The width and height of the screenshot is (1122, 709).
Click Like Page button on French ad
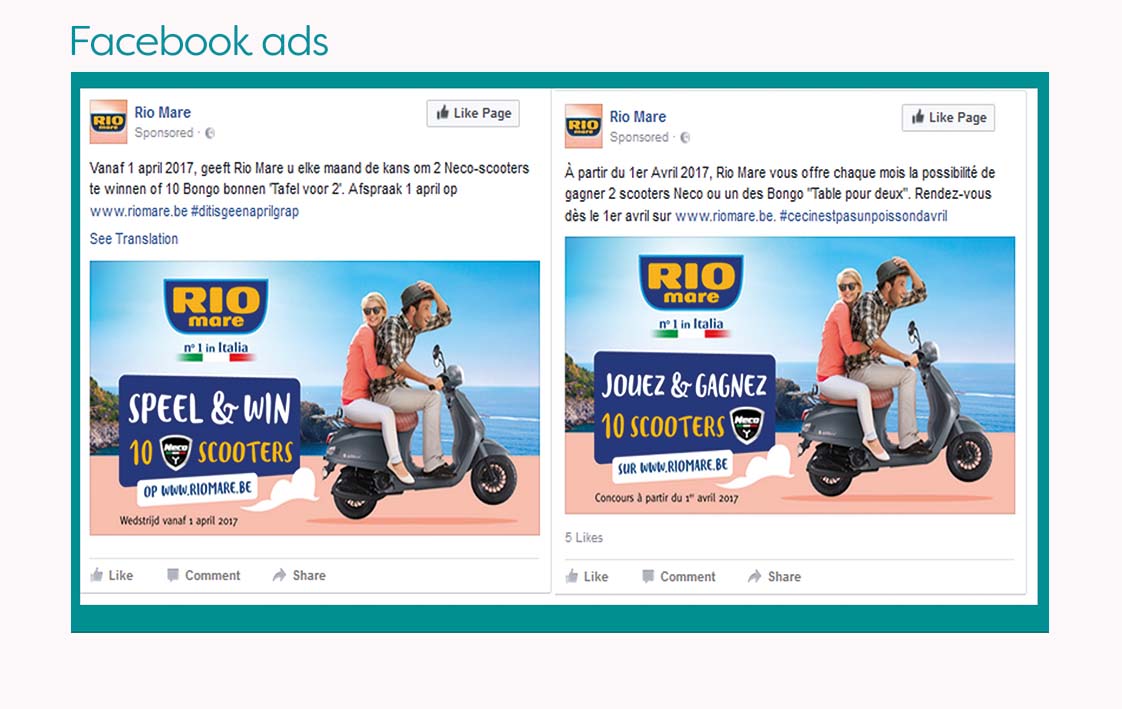(948, 117)
